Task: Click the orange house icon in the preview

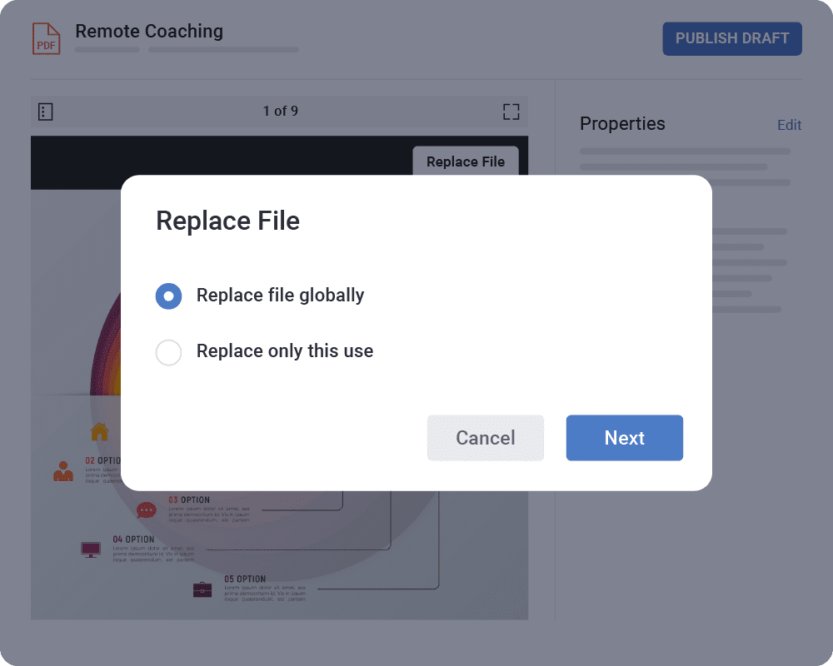Action: [x=99, y=429]
